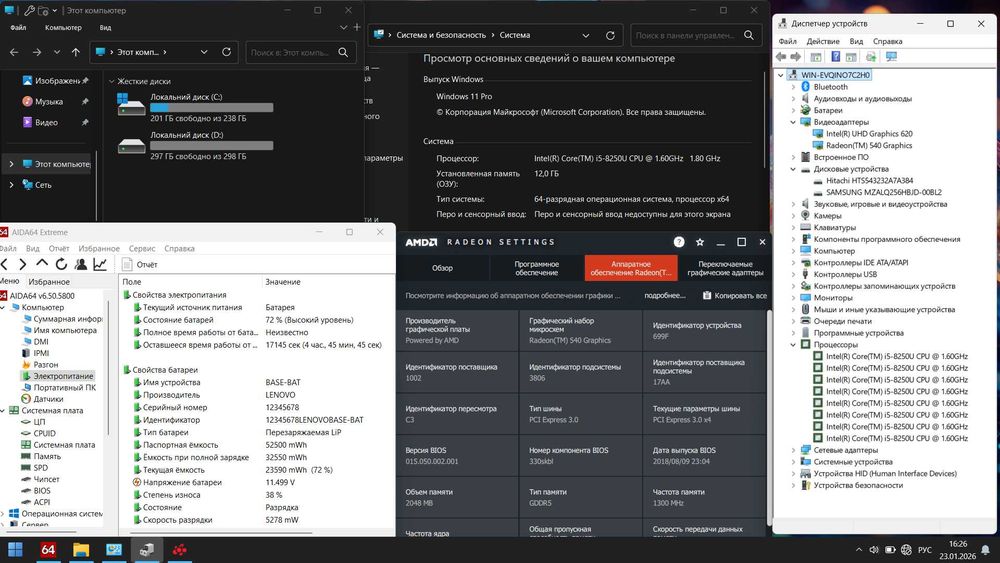Open volume icon in system tray
This screenshot has height=563, width=1000.
click(x=874, y=550)
